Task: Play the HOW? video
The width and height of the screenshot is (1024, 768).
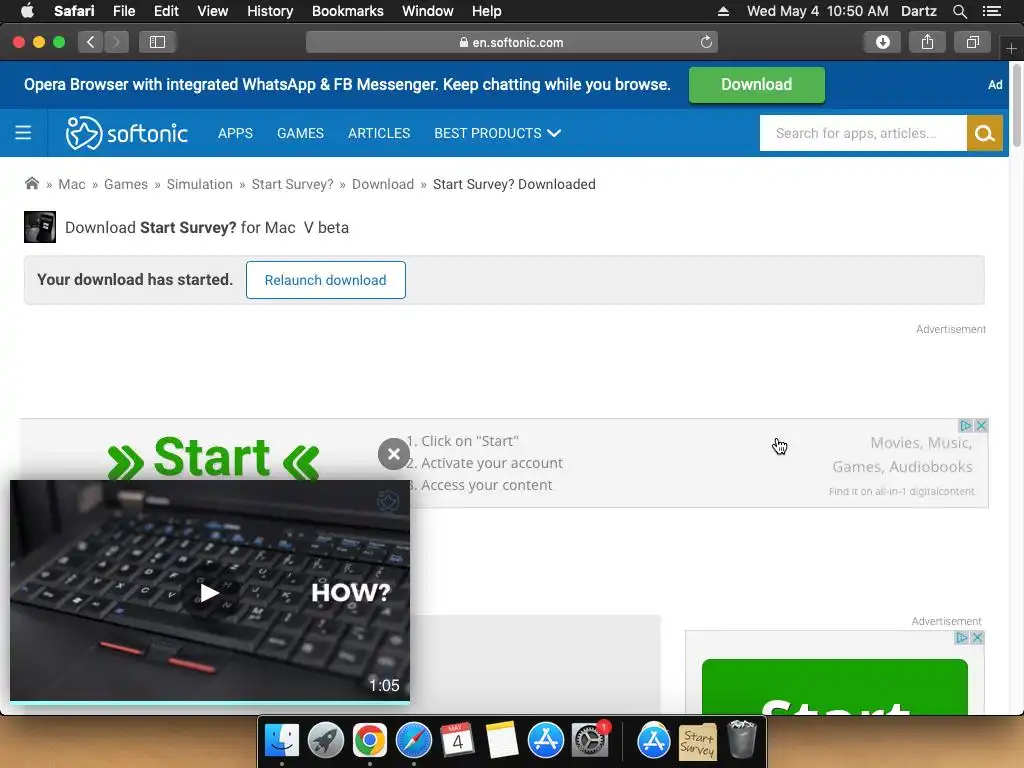Action: point(209,593)
